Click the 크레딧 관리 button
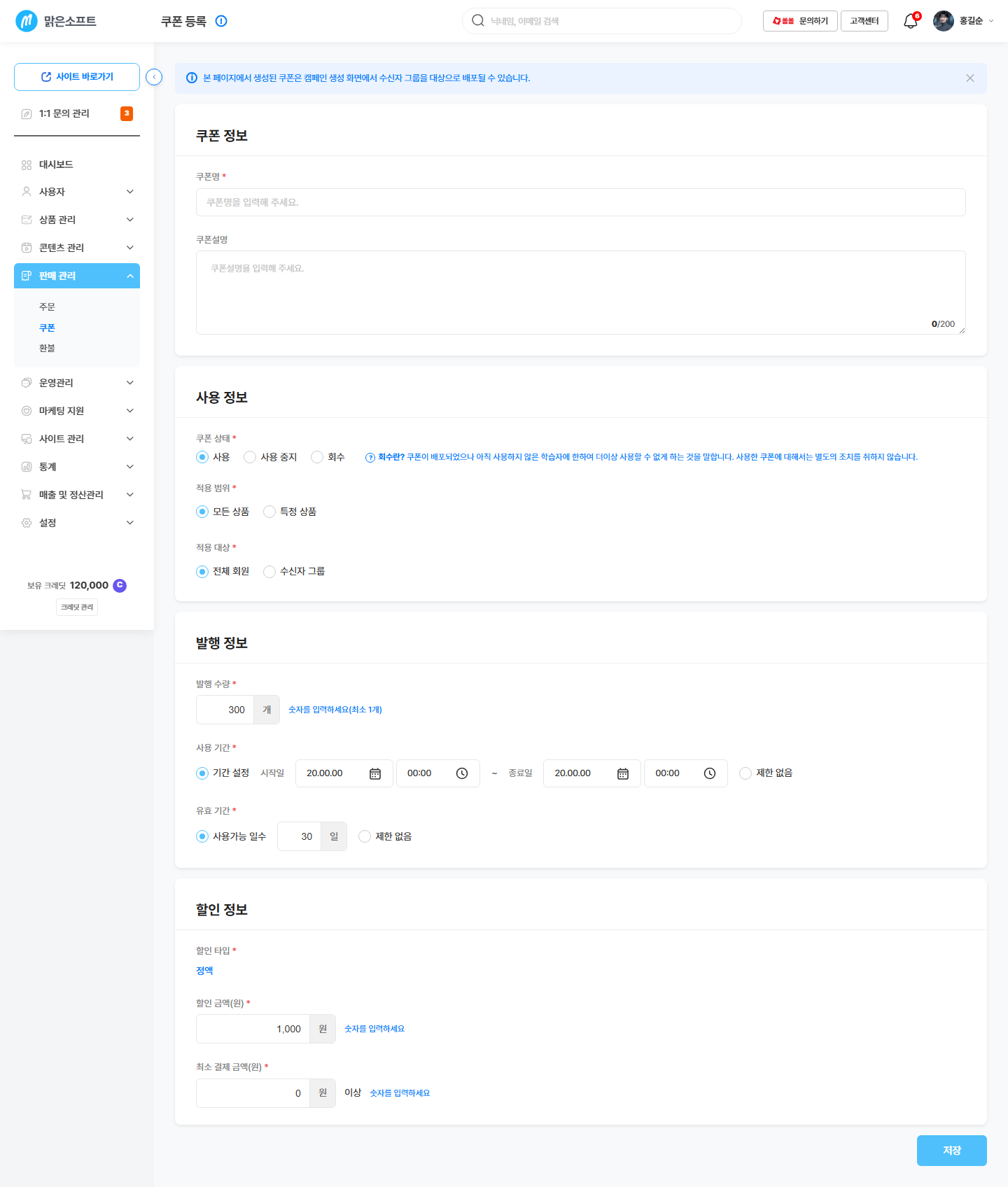 pyautogui.click(x=77, y=607)
